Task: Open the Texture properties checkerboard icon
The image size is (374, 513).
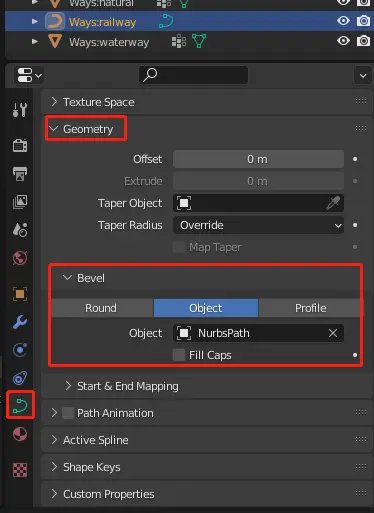Action: click(x=20, y=470)
